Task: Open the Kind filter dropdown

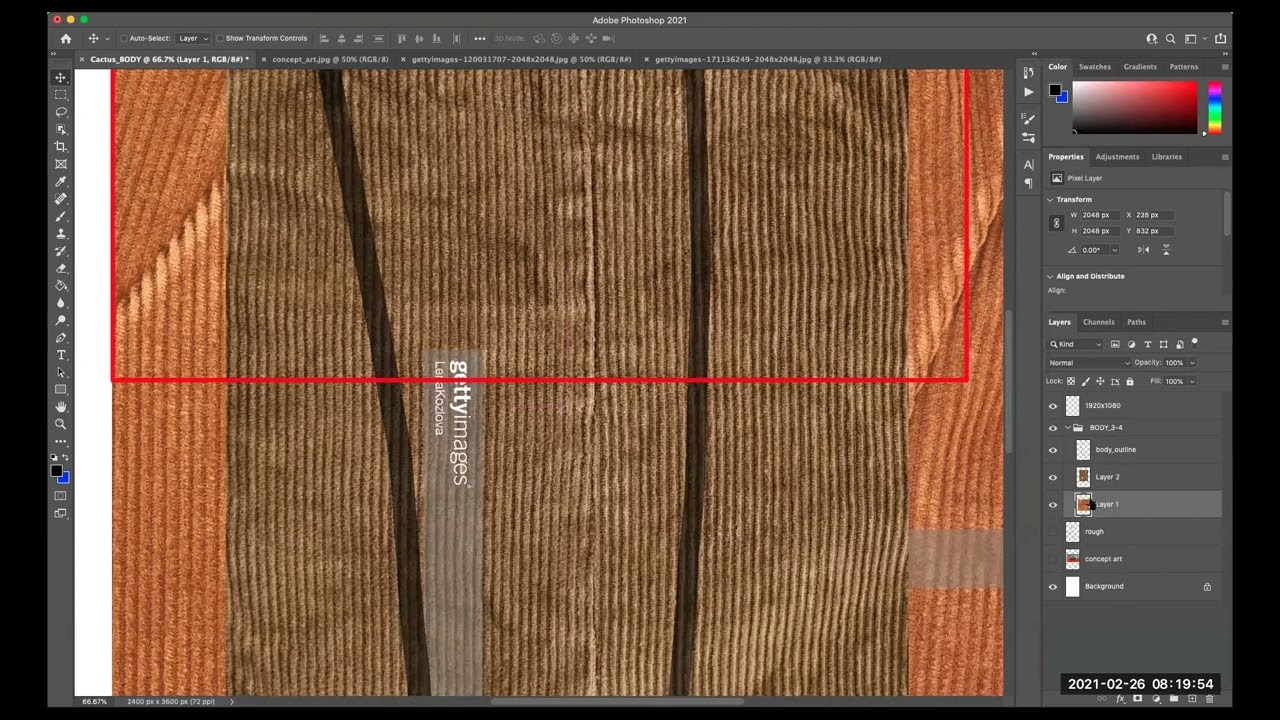Action: pos(1075,344)
